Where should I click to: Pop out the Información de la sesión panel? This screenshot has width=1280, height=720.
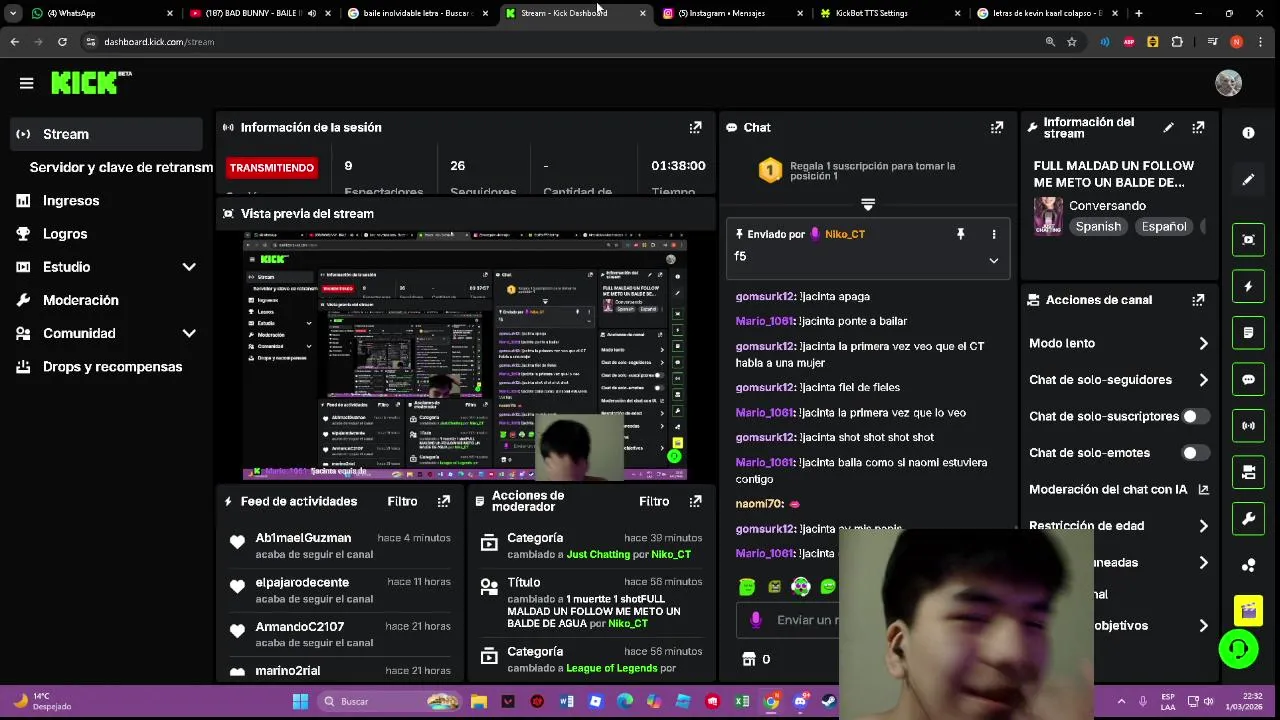pyautogui.click(x=695, y=127)
